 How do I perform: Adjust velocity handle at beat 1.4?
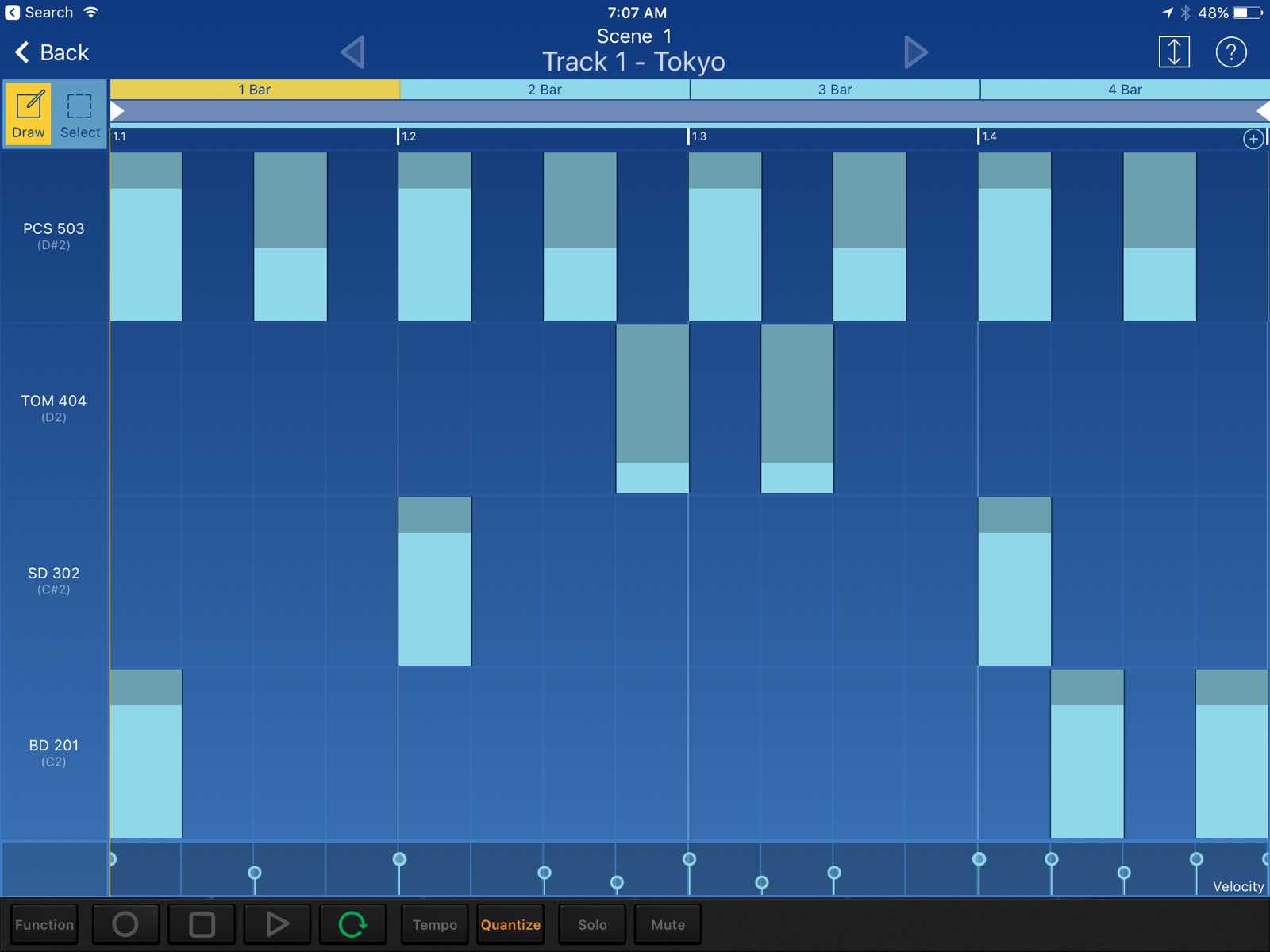979,859
